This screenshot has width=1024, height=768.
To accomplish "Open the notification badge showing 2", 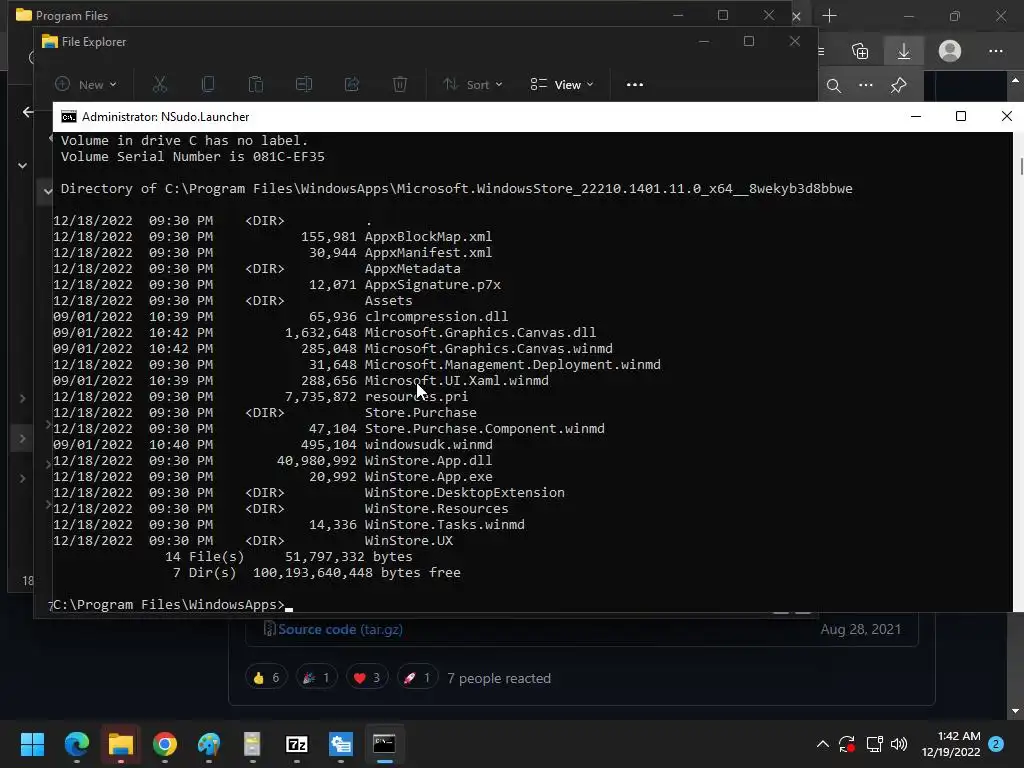I will click(996, 744).
